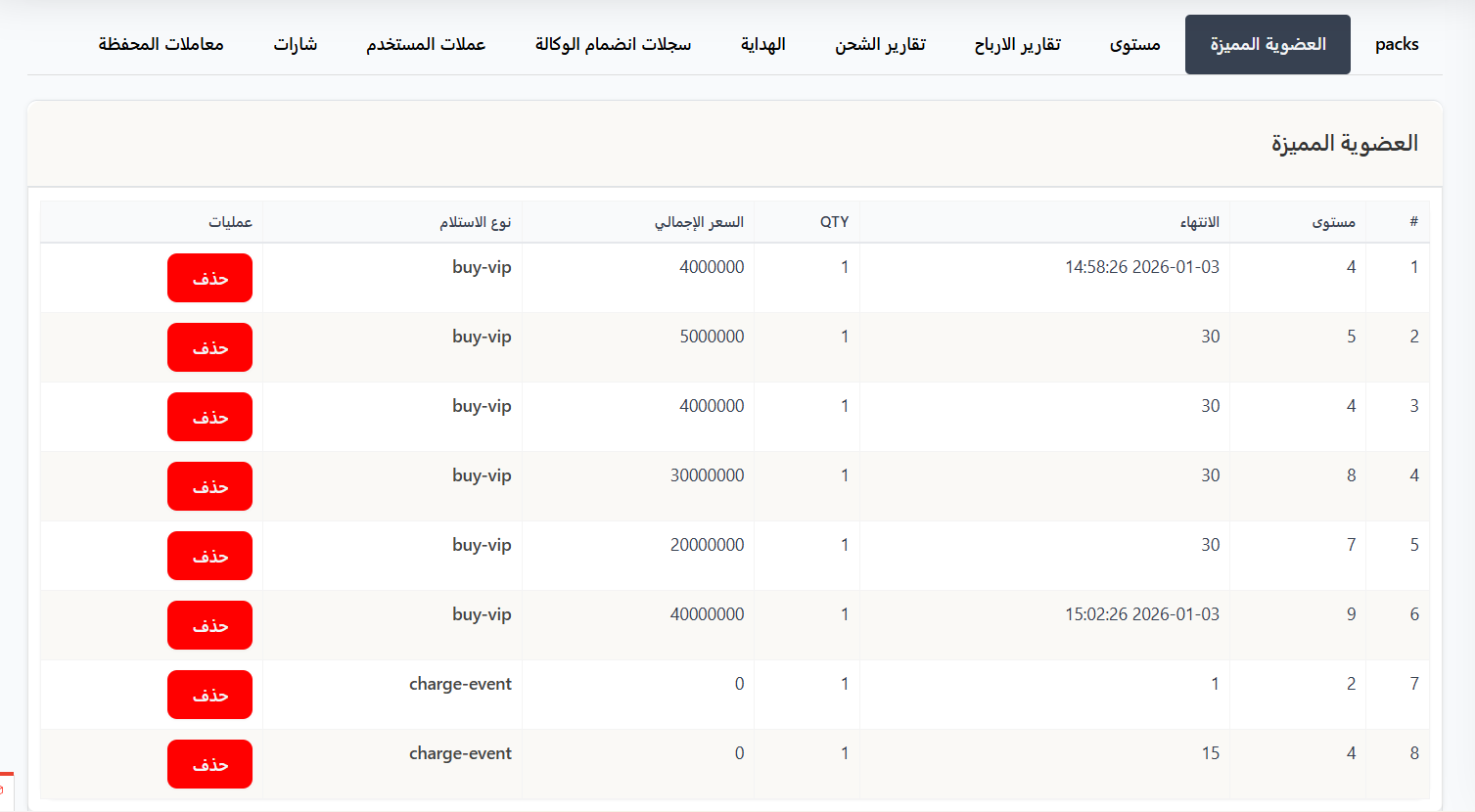Remove row 5 priced 20000000

tap(209, 556)
